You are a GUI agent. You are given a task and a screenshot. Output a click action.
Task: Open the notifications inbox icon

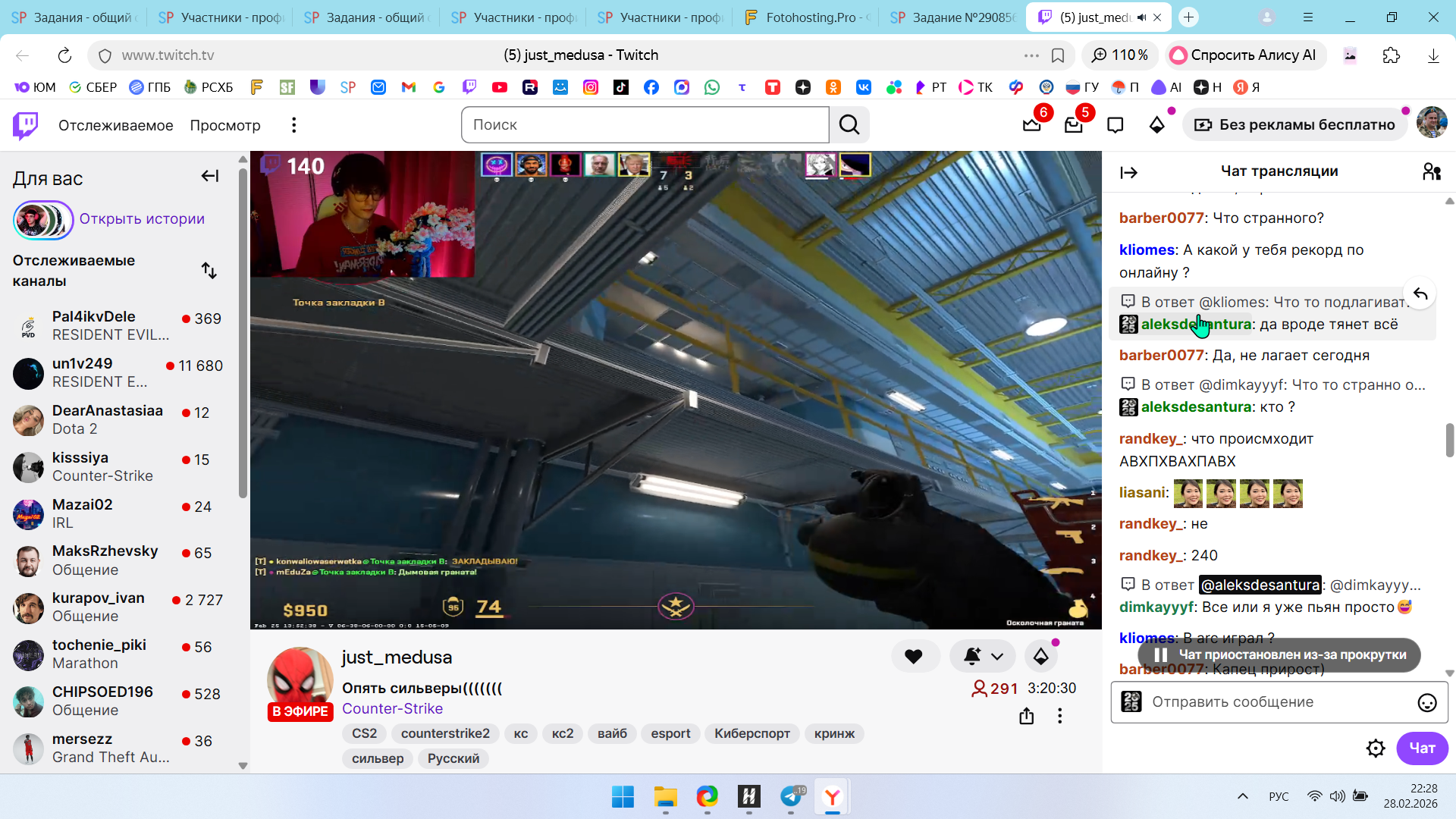(1073, 125)
